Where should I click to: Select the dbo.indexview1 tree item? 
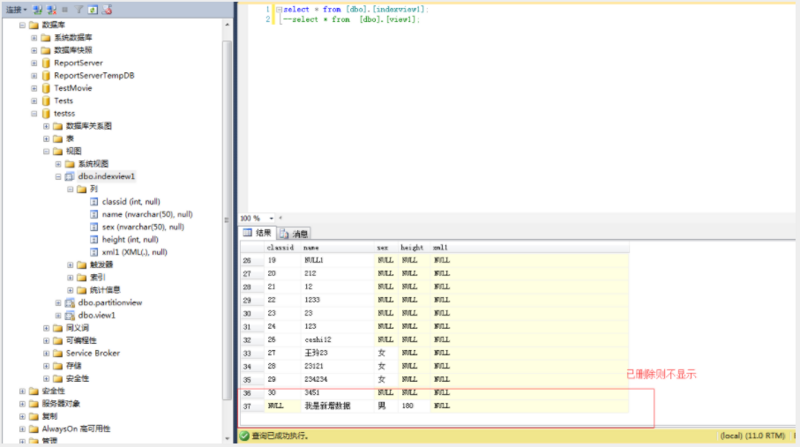106,177
